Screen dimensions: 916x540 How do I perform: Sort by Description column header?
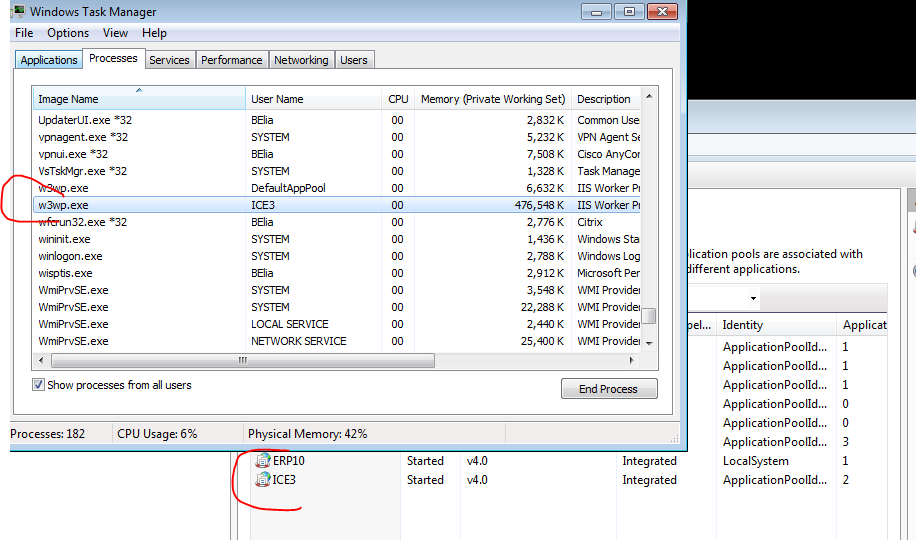click(606, 99)
